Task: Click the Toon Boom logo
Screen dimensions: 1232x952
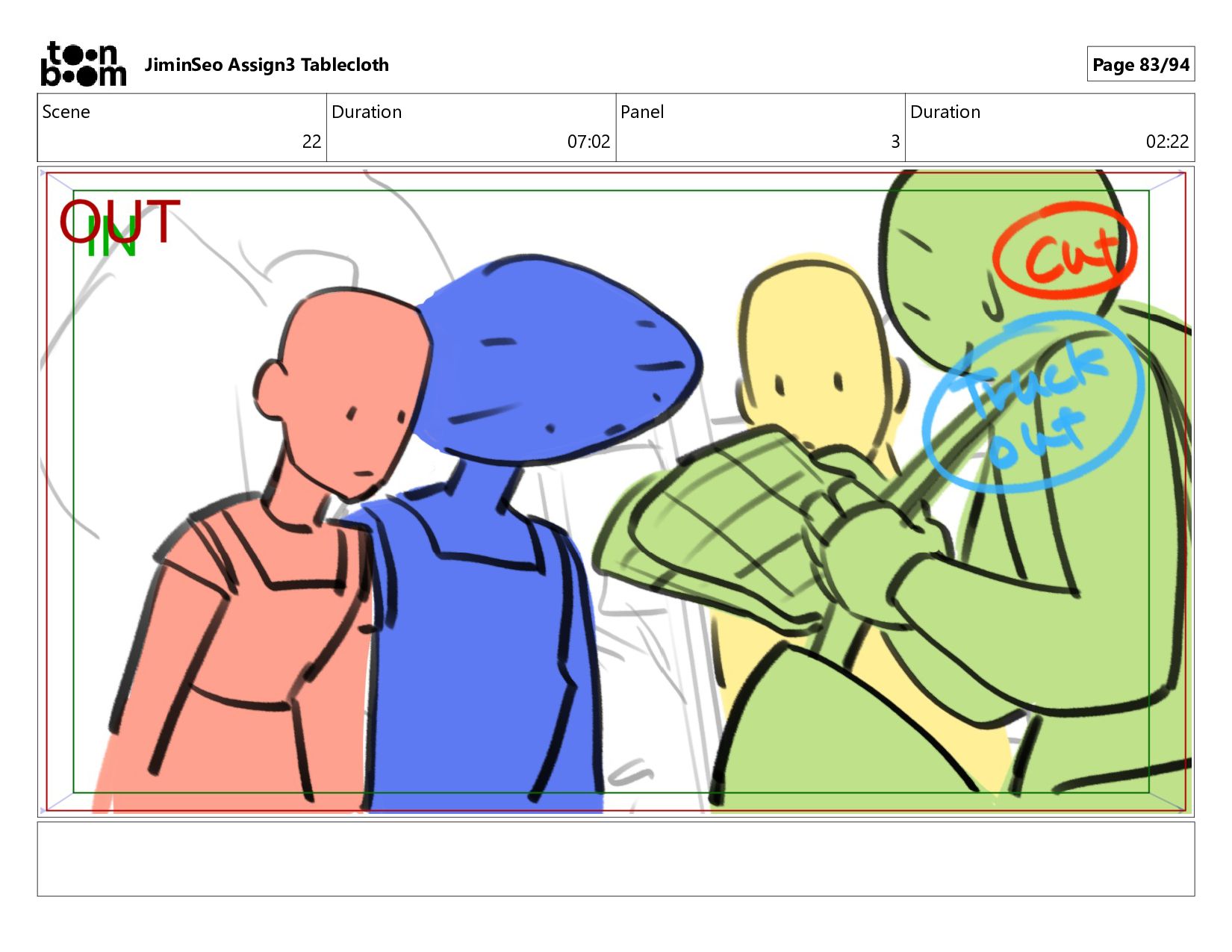Action: pos(84,64)
